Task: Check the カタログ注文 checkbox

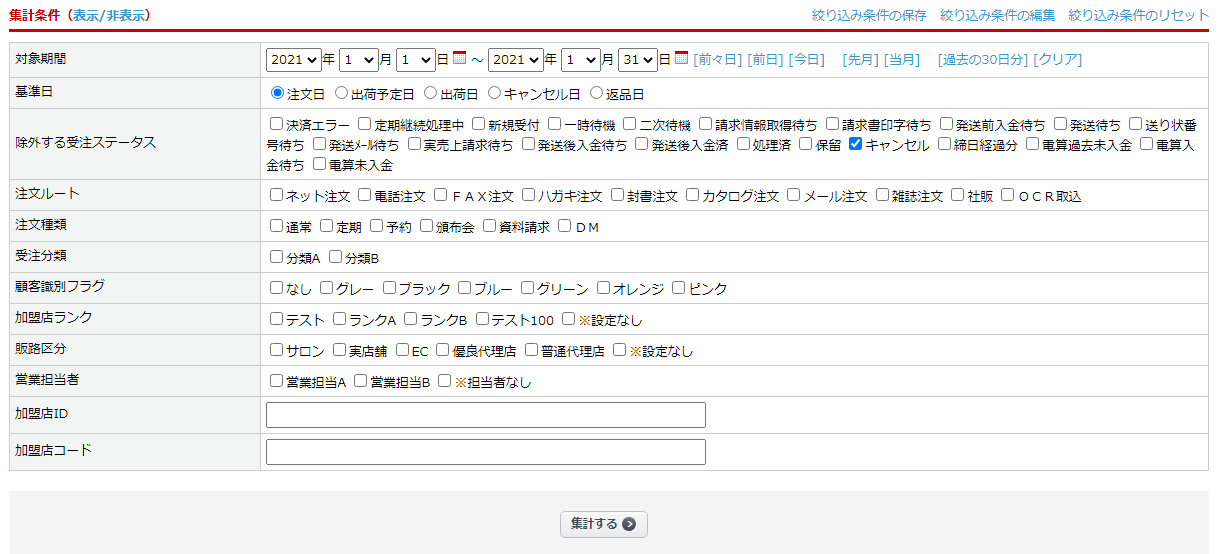Action: click(693, 195)
